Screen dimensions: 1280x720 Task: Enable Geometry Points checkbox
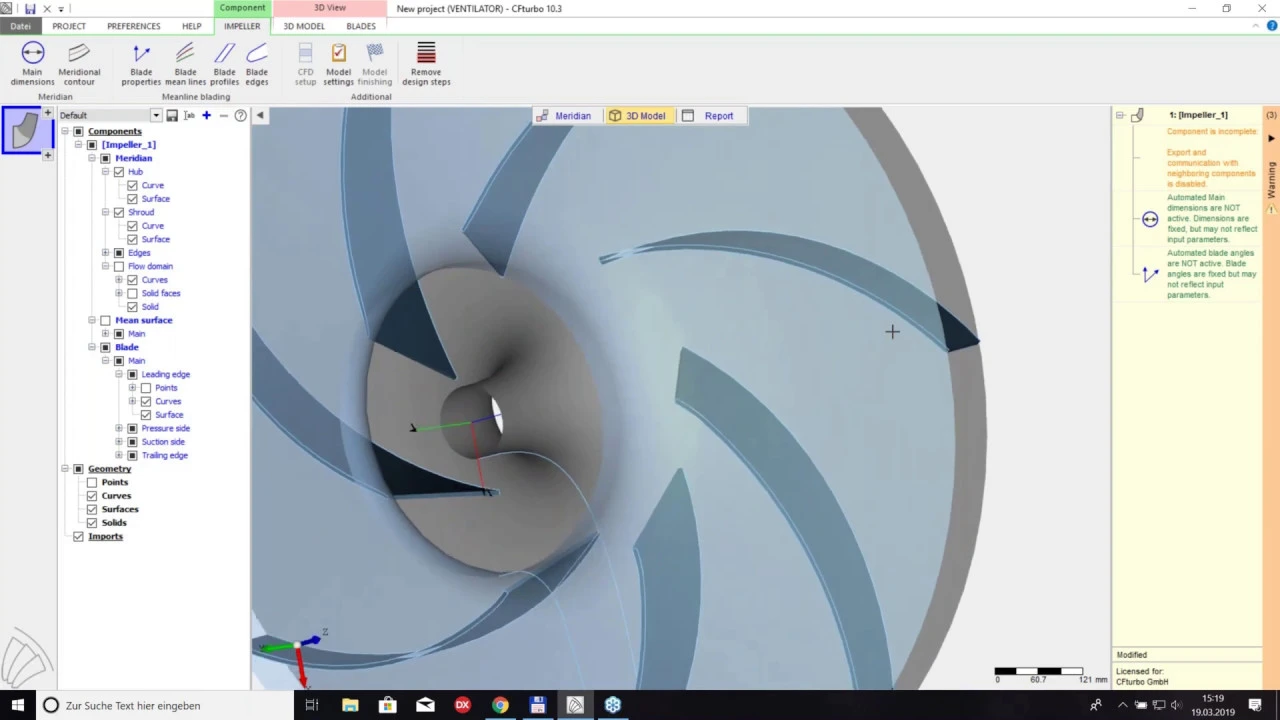pyautogui.click(x=92, y=482)
